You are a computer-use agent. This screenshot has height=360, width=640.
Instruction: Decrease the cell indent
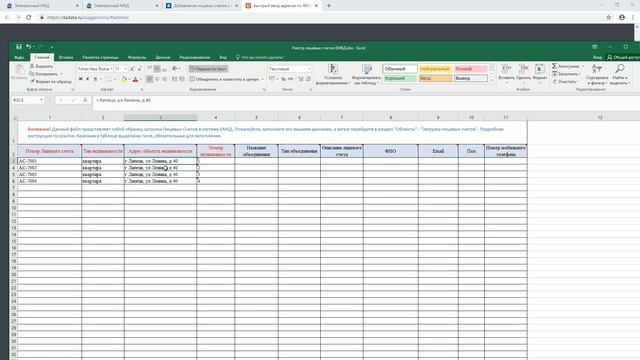(174, 79)
